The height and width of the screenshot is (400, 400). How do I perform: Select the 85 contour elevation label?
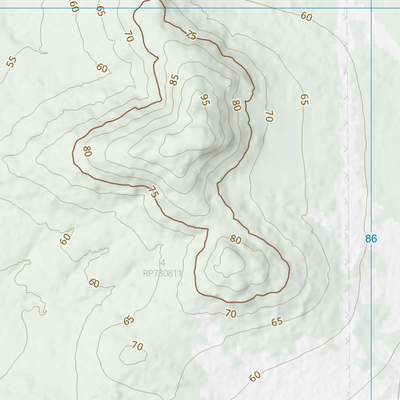(x=174, y=80)
